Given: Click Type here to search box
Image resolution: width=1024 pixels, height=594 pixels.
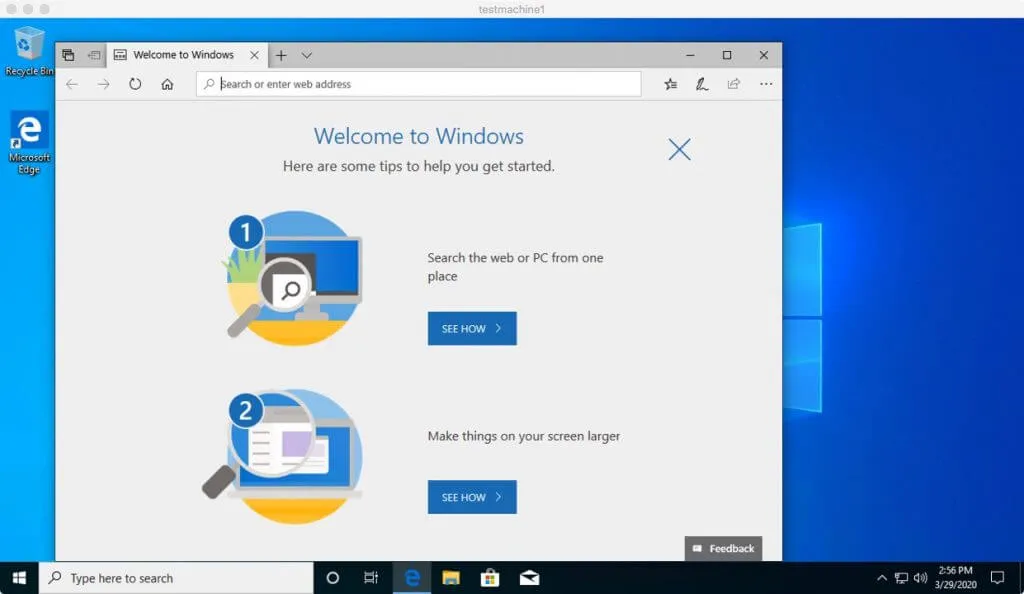Looking at the screenshot, I should tap(176, 578).
